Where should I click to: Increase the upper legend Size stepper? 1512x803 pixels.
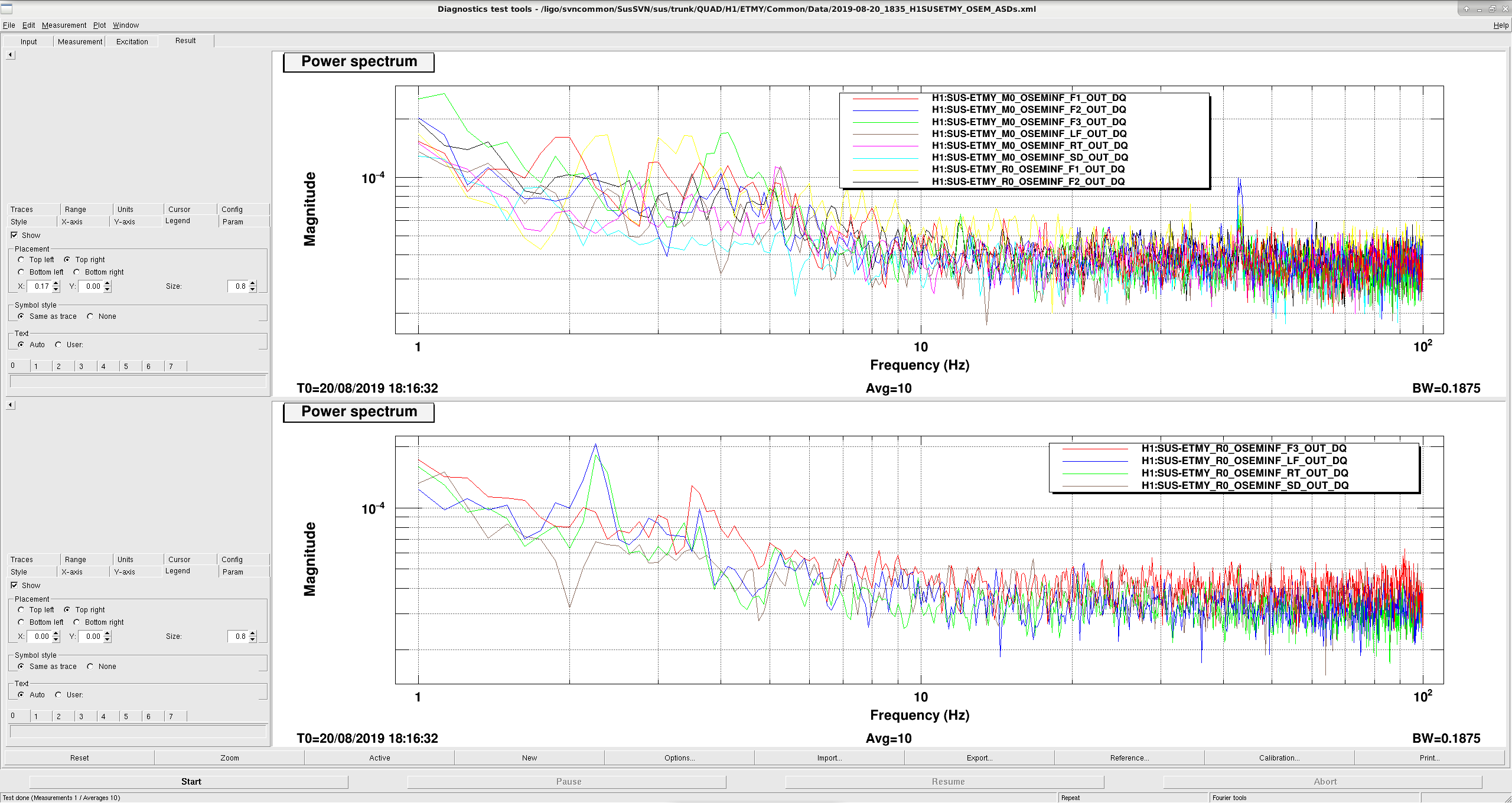[x=253, y=283]
